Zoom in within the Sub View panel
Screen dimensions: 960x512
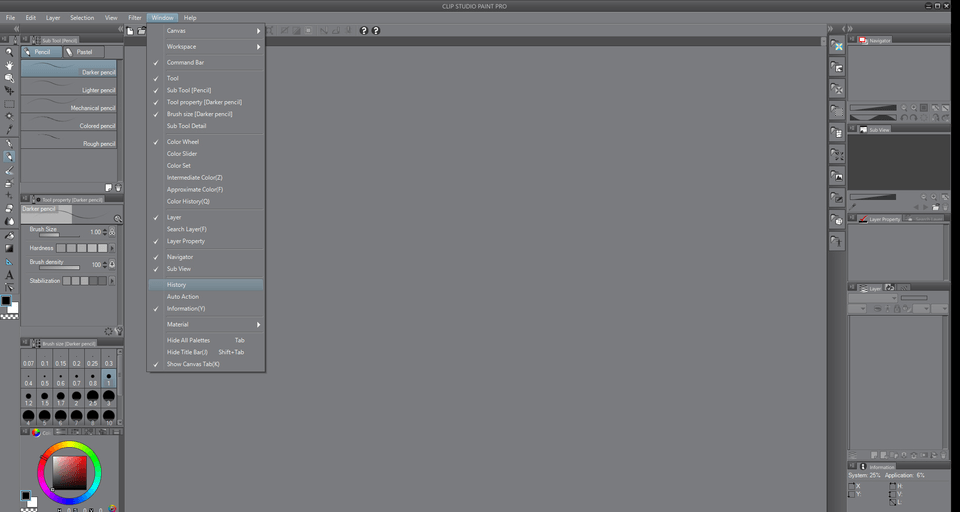[x=934, y=197]
